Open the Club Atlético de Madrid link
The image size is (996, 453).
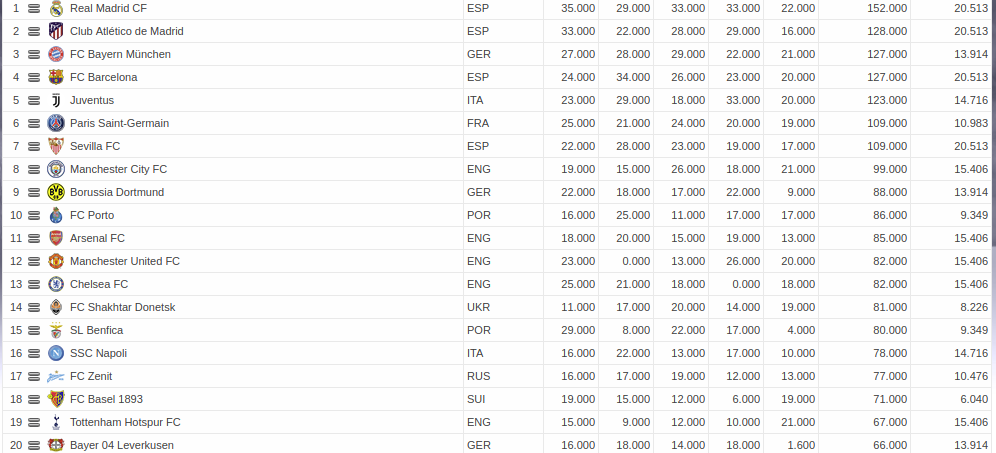pyautogui.click(x=126, y=31)
